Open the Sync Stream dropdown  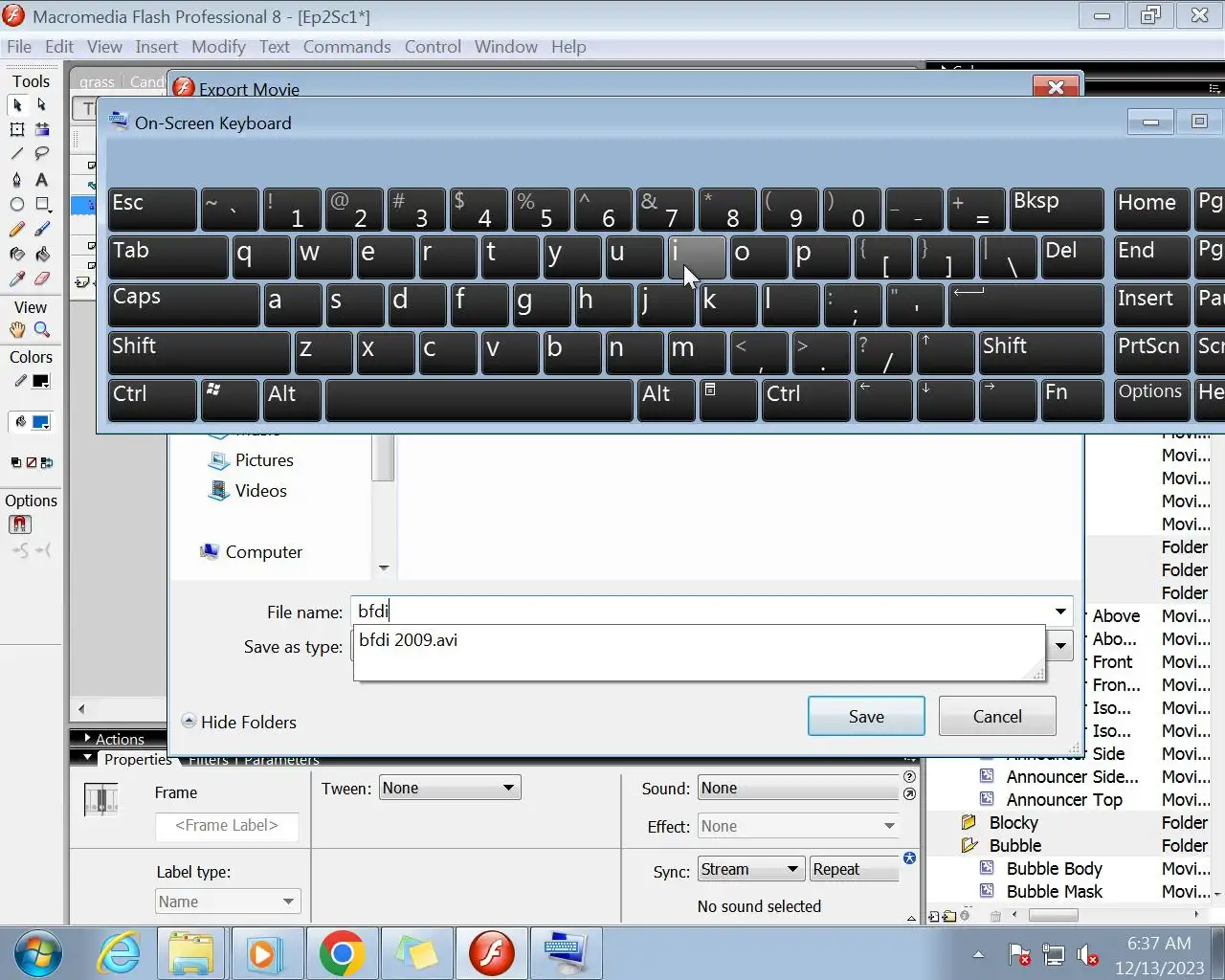(750, 869)
